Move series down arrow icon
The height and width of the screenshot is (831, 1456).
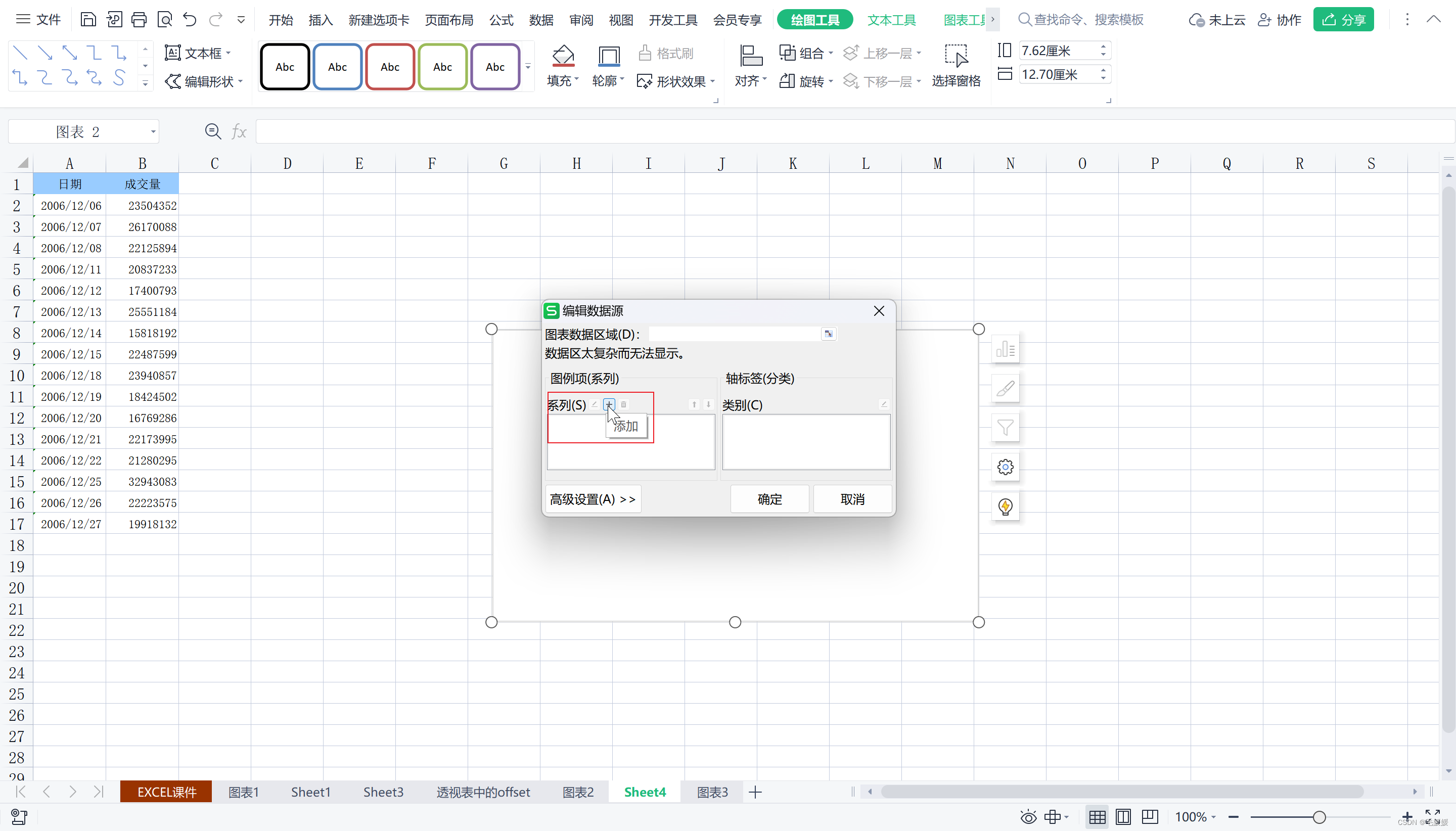(x=708, y=404)
